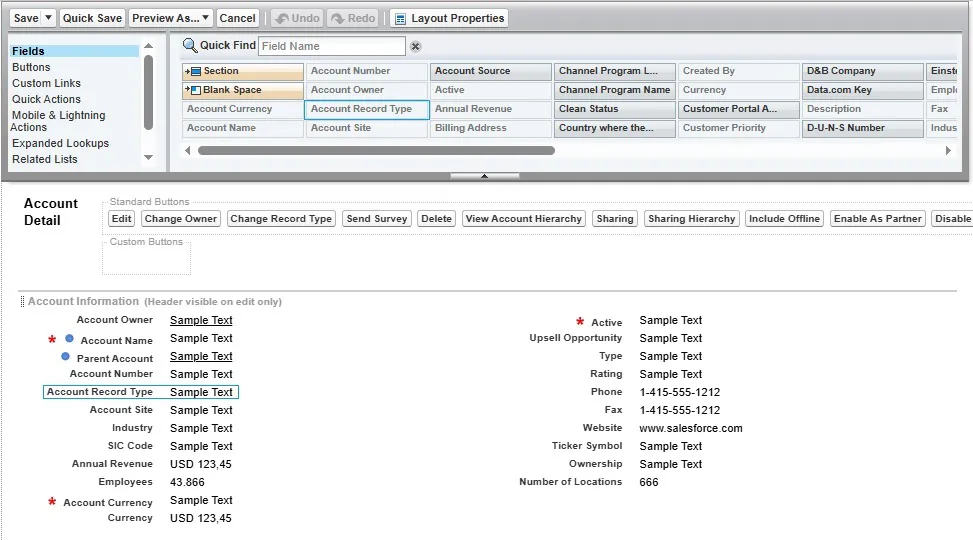Click the View Account Hierarchy button
This screenshot has height=540, width=973.
coord(524,218)
